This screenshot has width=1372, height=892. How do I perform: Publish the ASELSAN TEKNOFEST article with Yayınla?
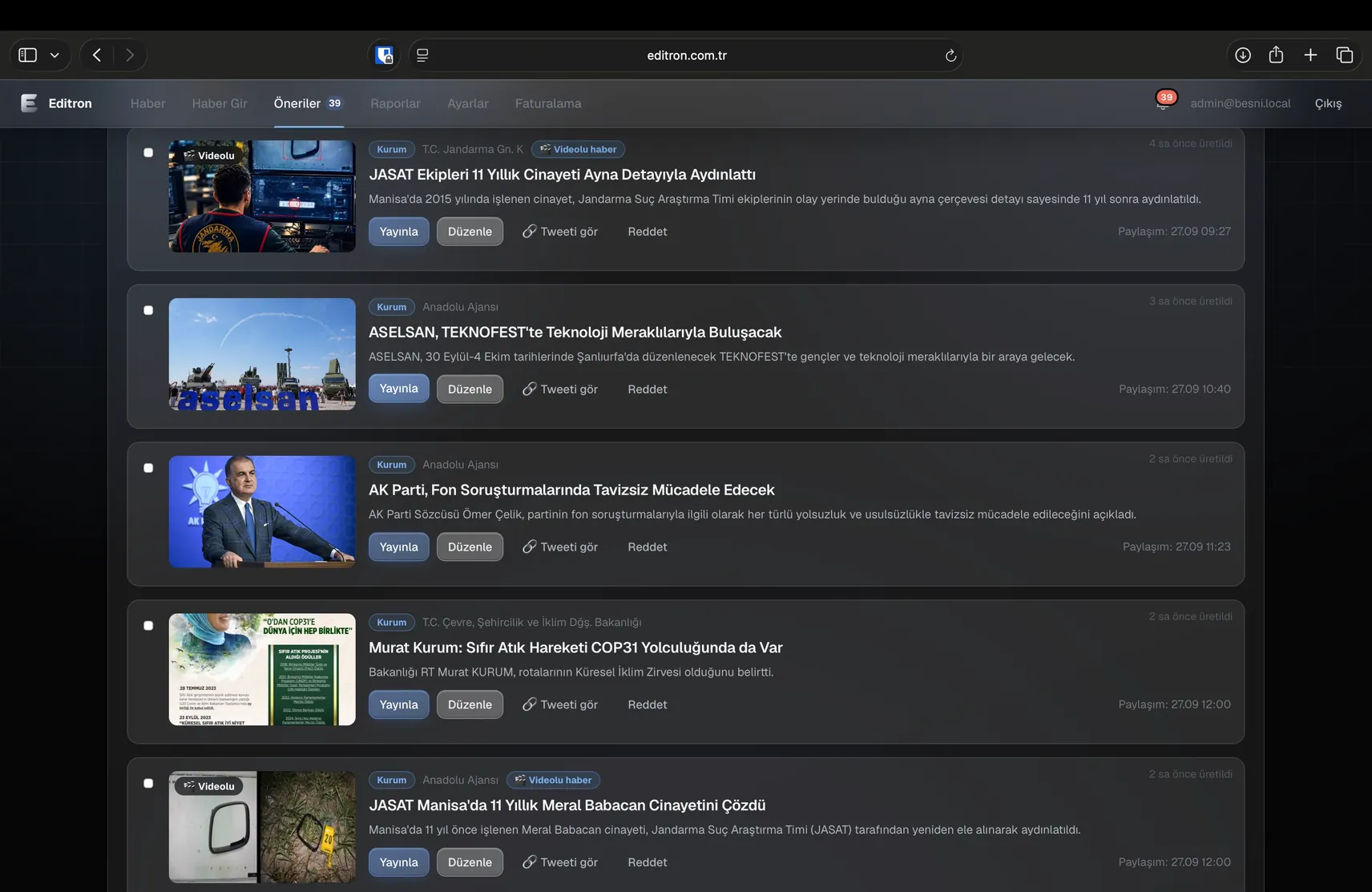[x=399, y=389]
